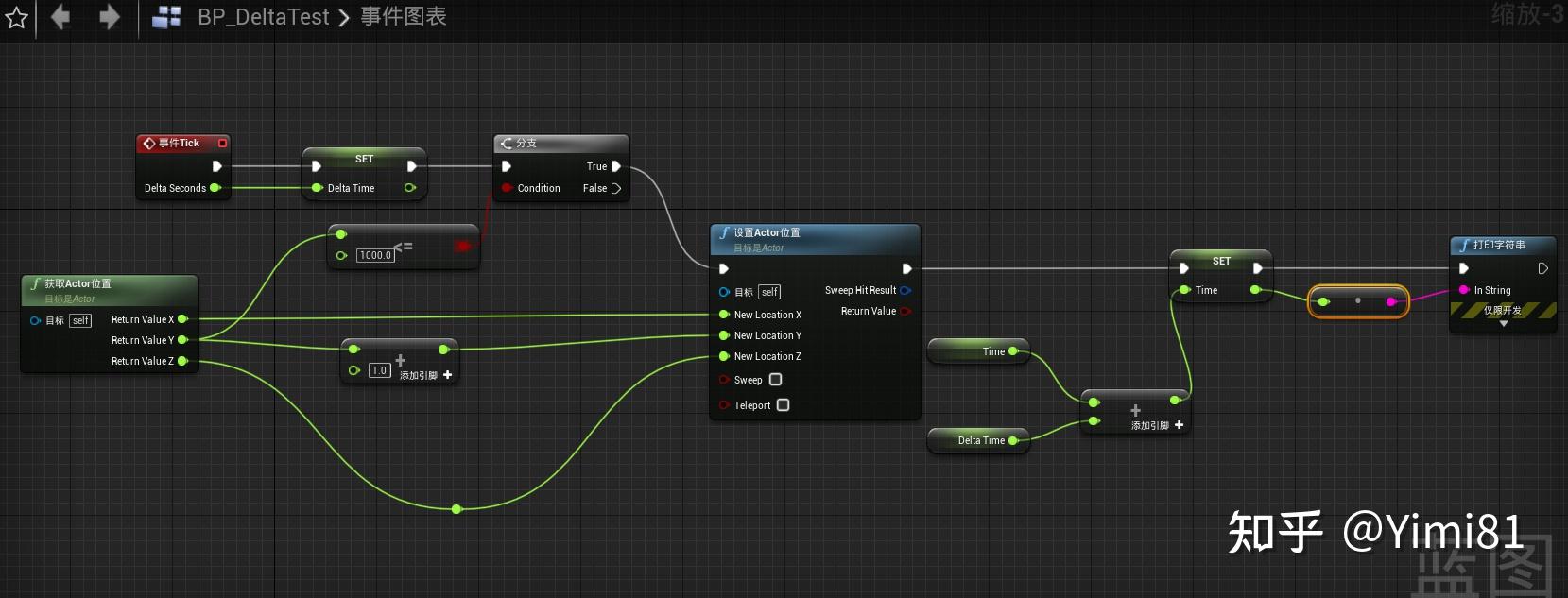The width and height of the screenshot is (1568, 598).
Task: Click Return Value Y output pin
Action: (183, 340)
